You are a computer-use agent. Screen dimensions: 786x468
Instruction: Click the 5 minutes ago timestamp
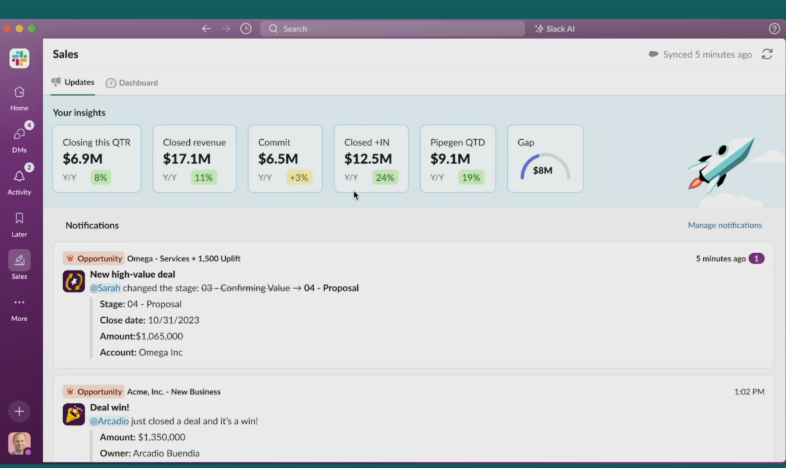coord(720,259)
